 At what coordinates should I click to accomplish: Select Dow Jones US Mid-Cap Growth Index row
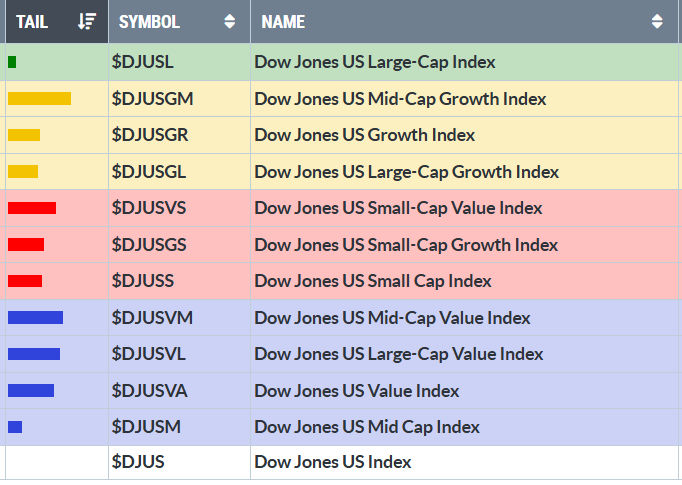point(400,99)
